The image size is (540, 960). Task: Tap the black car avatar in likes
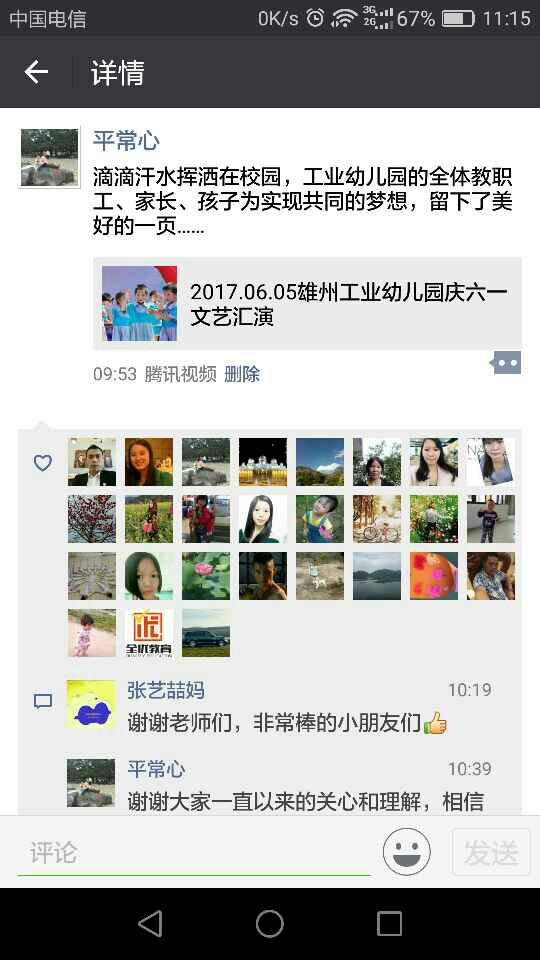pos(206,633)
